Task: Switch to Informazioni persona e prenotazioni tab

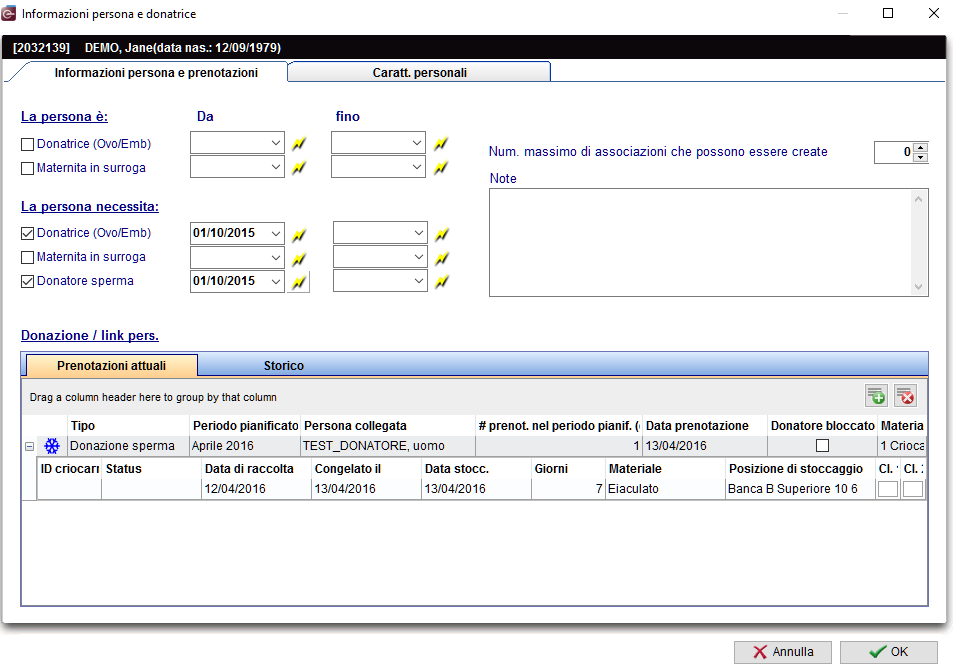Action: [156, 72]
